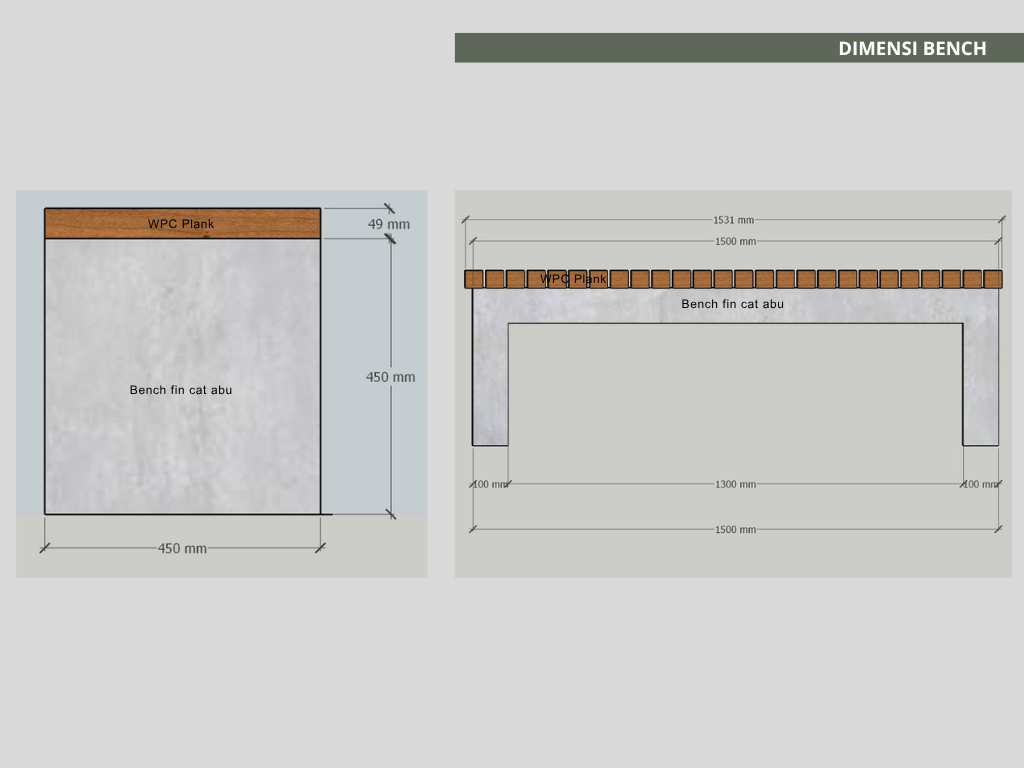Click the top "1500 mm" dimension in front view
Viewport: 1024px width, 768px height.
[735, 241]
